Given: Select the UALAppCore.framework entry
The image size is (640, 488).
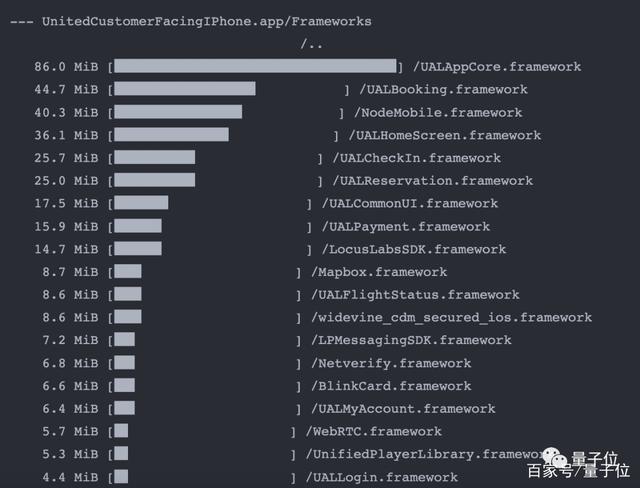Looking at the screenshot, I should pos(497,67).
